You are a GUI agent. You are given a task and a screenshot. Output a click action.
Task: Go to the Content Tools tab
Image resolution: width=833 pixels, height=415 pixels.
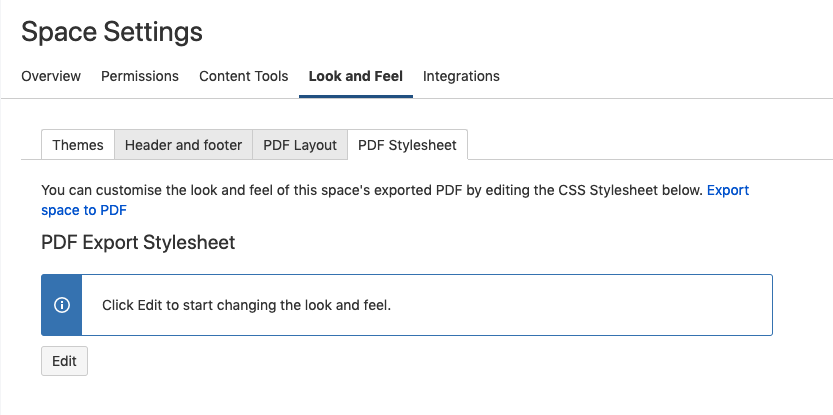coord(243,76)
